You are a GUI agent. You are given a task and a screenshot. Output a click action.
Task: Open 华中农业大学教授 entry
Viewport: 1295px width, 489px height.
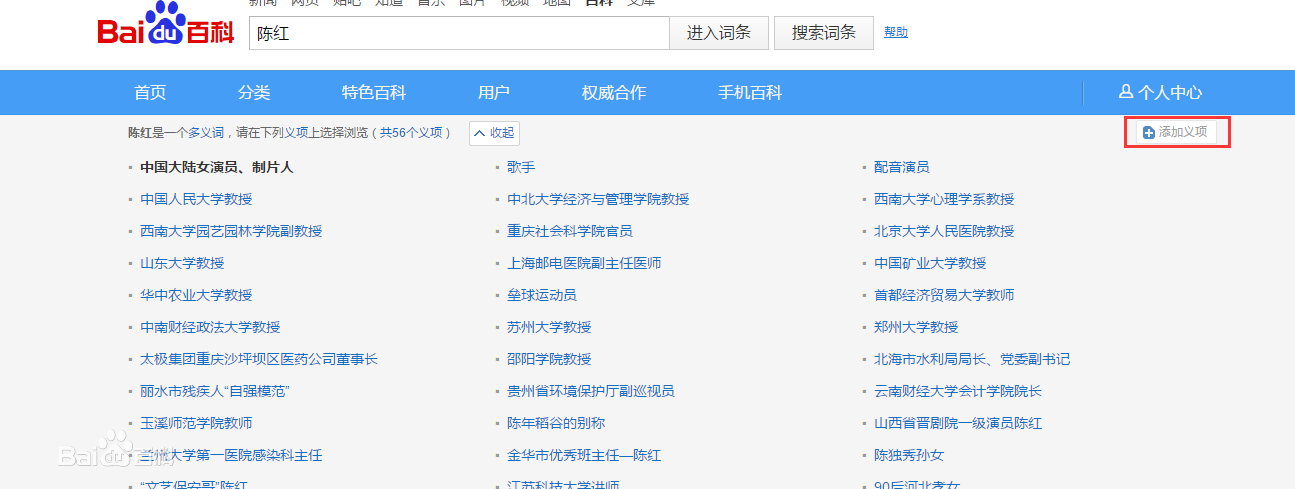[196, 295]
